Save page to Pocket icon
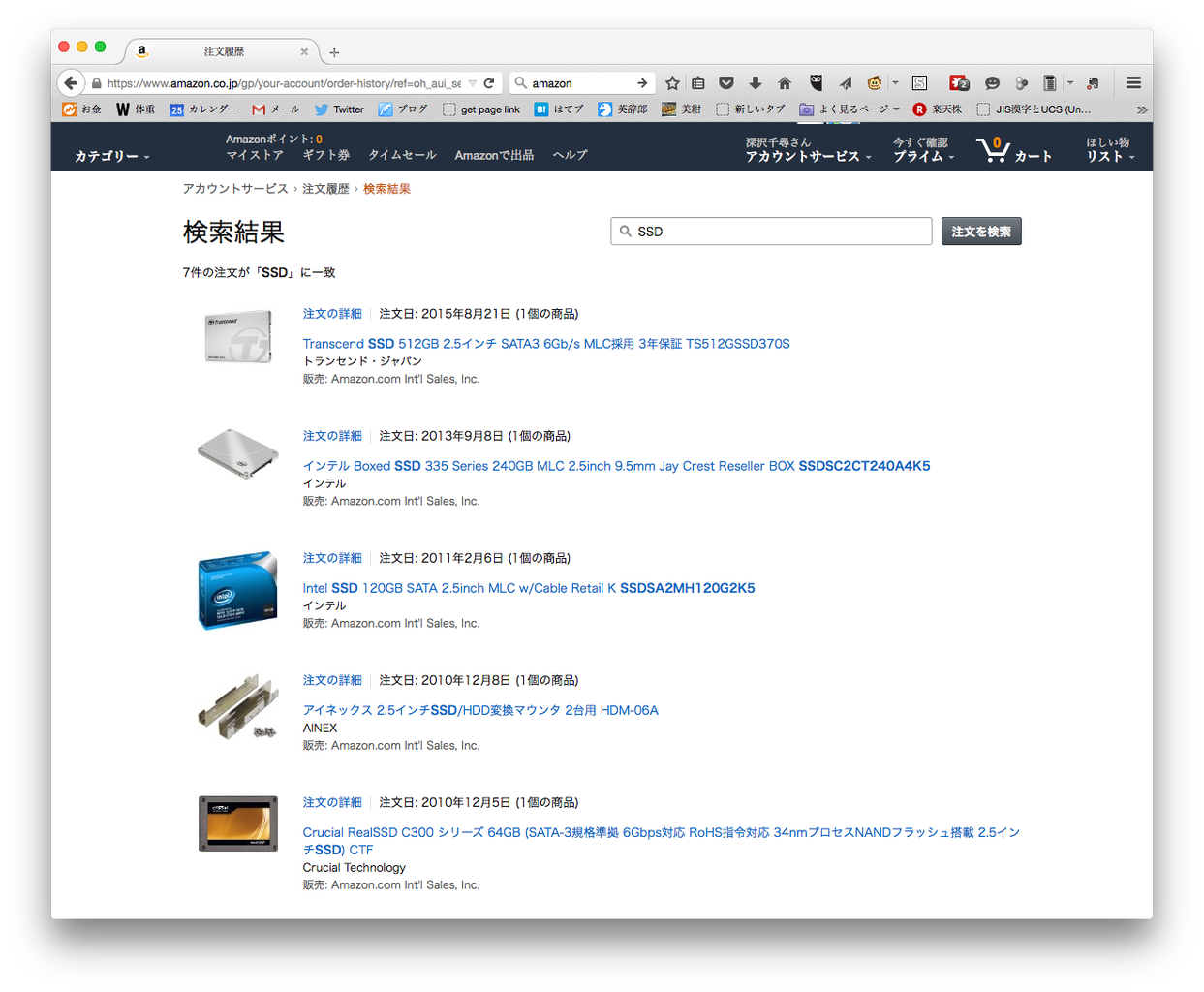 726,83
